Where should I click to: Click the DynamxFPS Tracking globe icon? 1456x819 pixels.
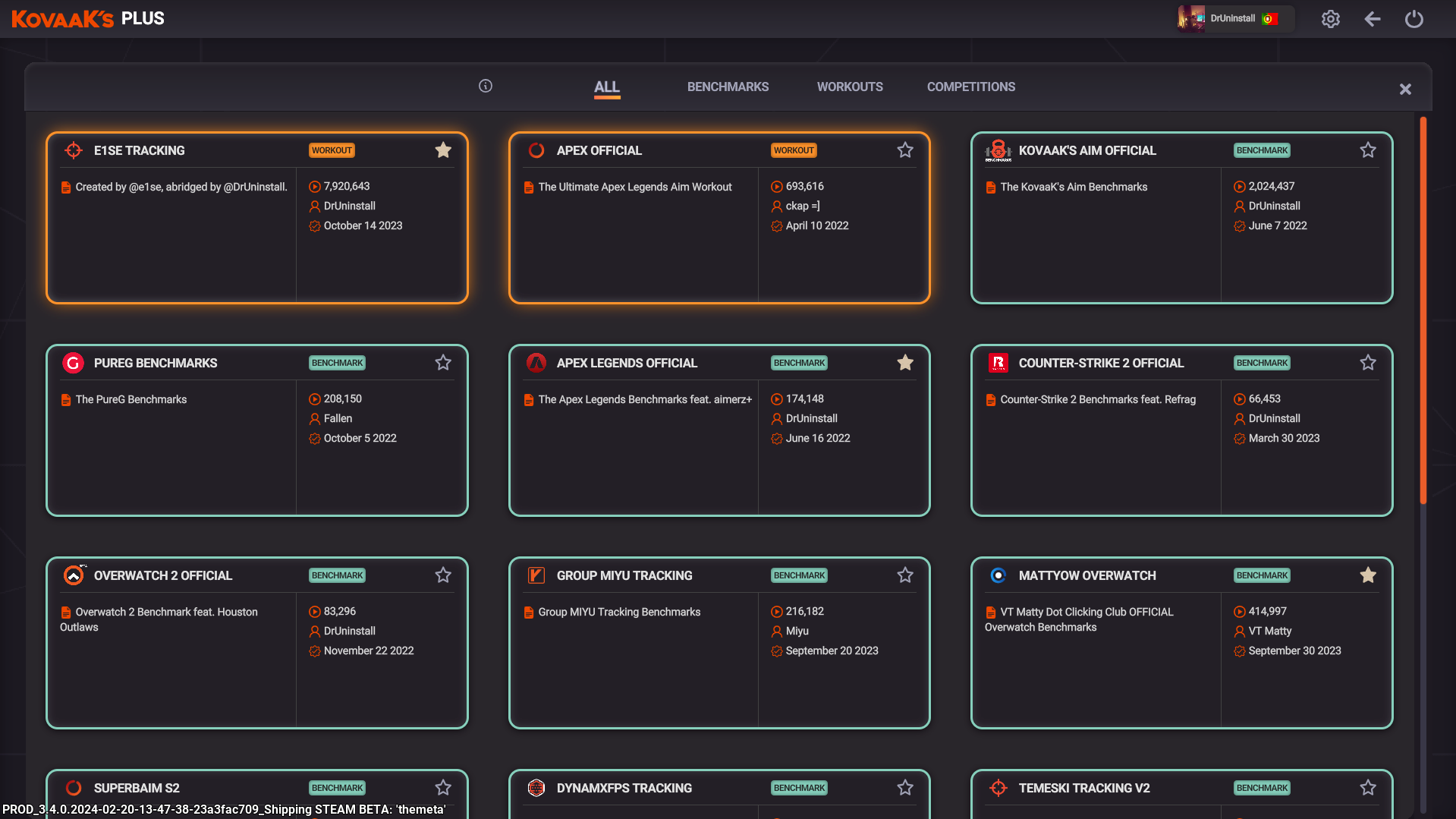coord(536,788)
